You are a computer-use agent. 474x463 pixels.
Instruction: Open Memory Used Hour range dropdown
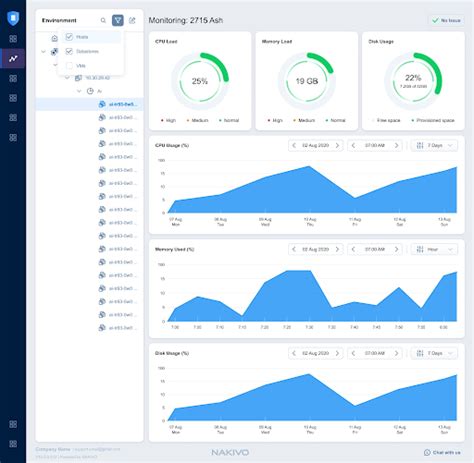tap(434, 249)
